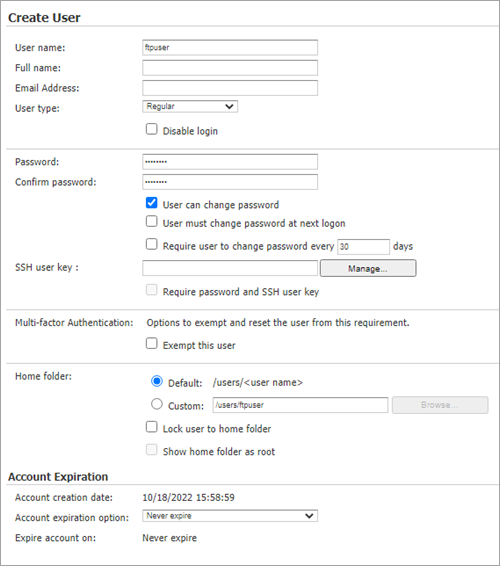Viewport: 500px width, 566px height.
Task: Enable Lock user to home folder
Action: coord(152,427)
